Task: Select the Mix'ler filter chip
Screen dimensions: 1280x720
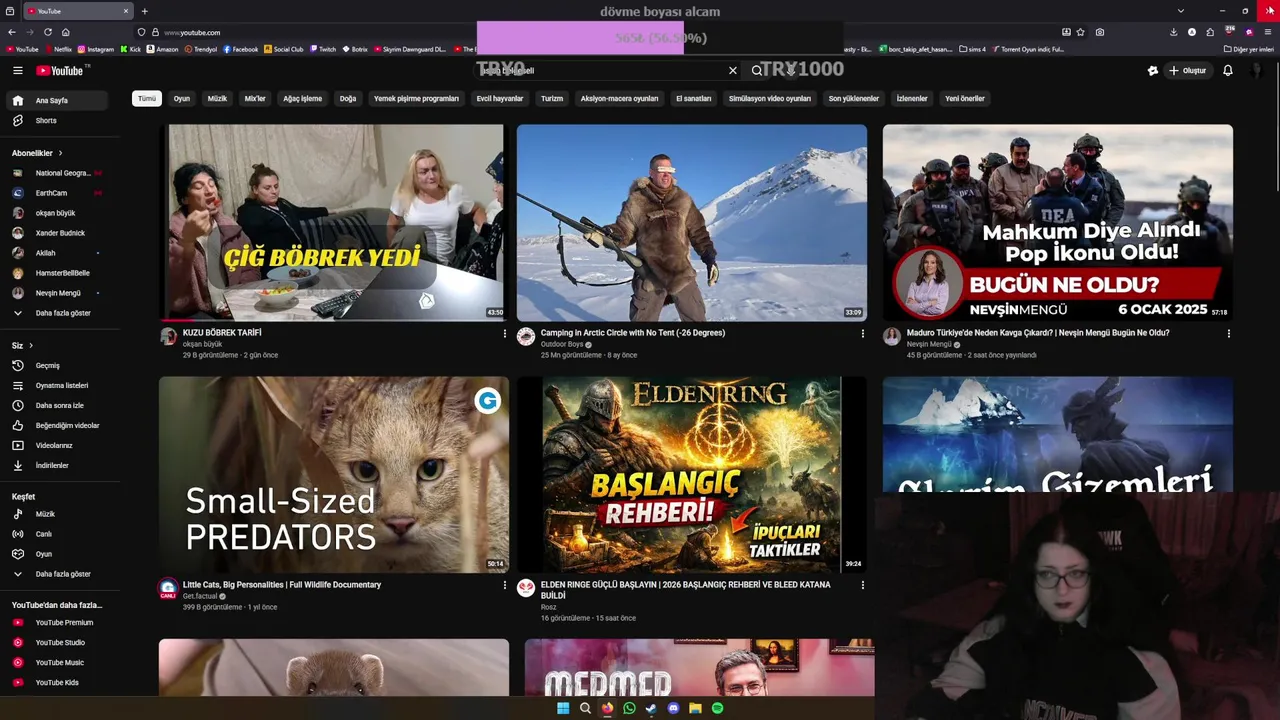Action: point(255,99)
